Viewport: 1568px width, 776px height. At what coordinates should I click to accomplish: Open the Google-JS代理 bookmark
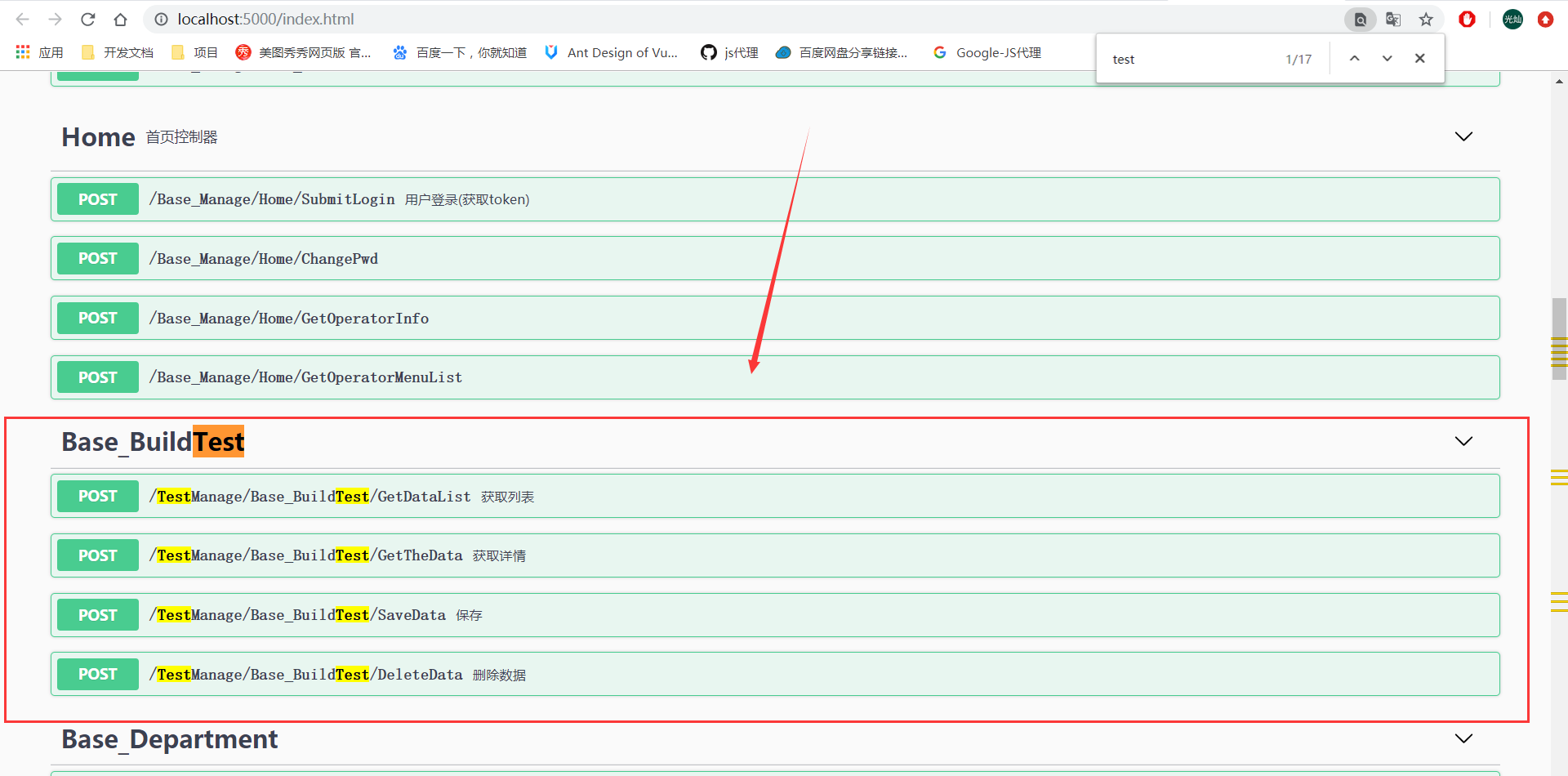coord(987,52)
